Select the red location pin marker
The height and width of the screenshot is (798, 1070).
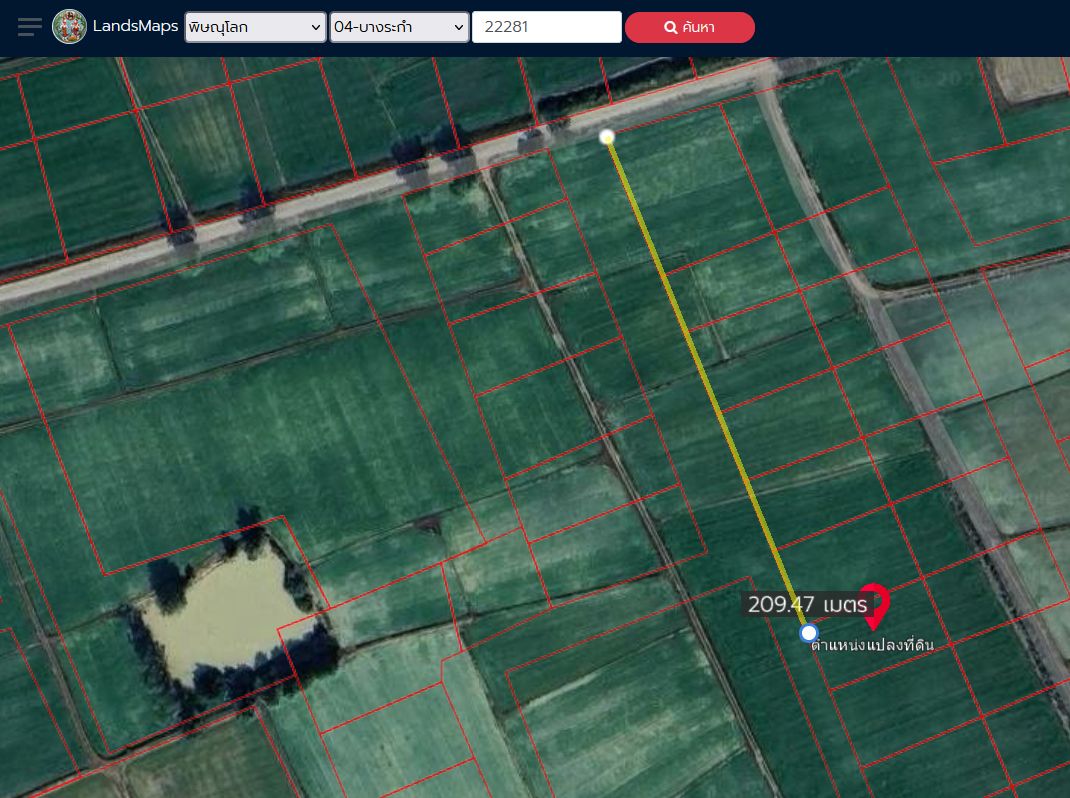[x=874, y=605]
